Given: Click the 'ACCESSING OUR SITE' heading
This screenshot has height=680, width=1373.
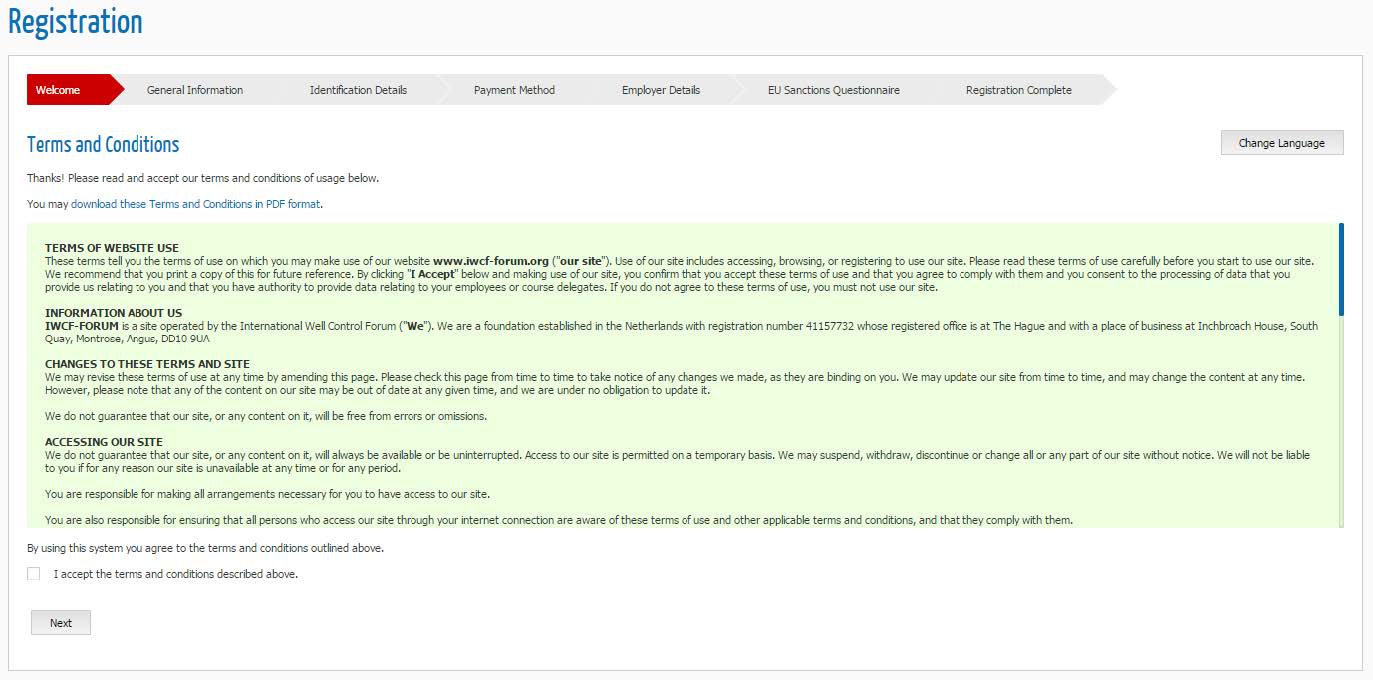Looking at the screenshot, I should coord(103,442).
